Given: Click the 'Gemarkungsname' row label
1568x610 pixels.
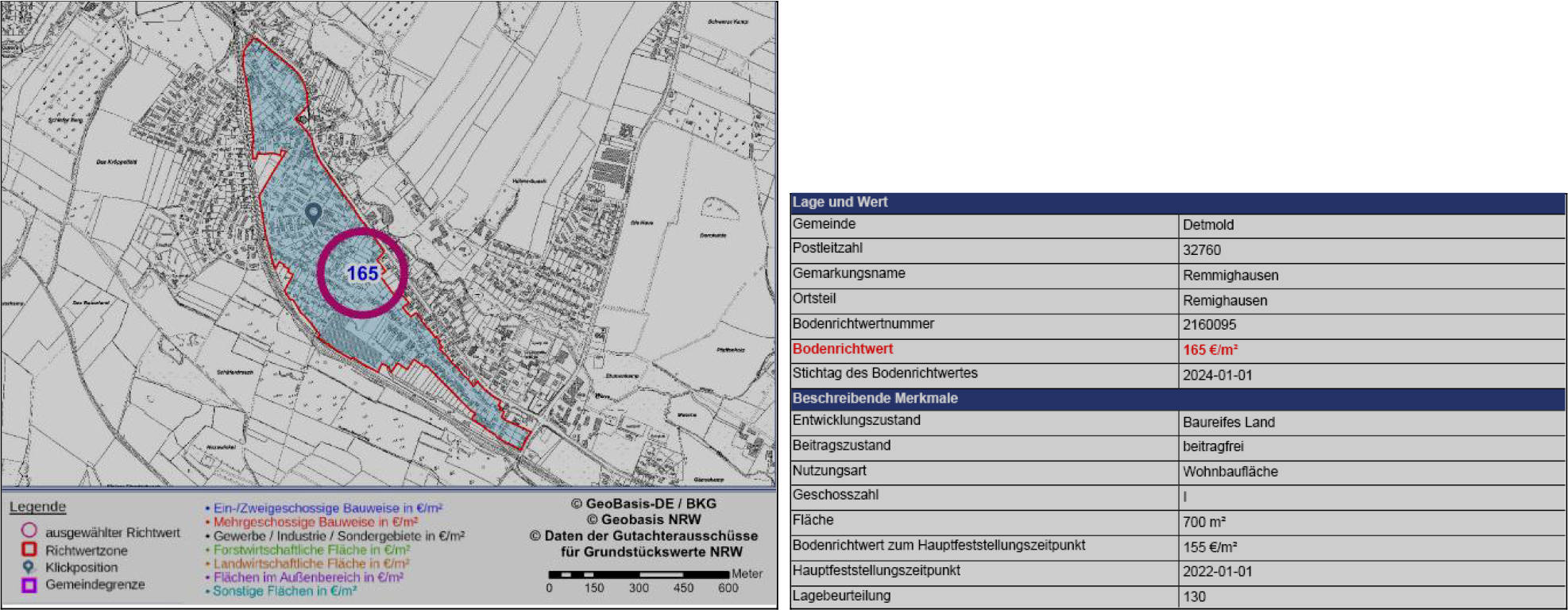Looking at the screenshot, I should click(x=849, y=273).
